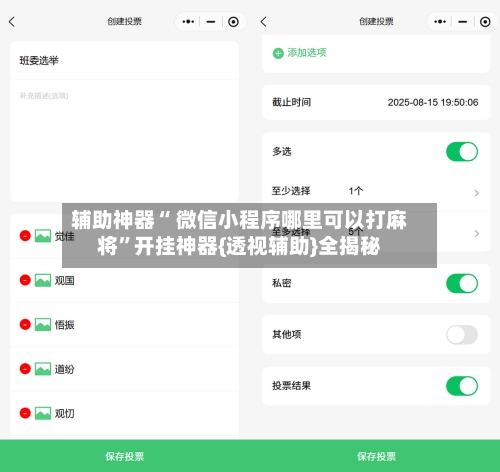Click the 截止时间 label
Image resolution: width=500 pixels, height=472 pixels.
(292, 102)
